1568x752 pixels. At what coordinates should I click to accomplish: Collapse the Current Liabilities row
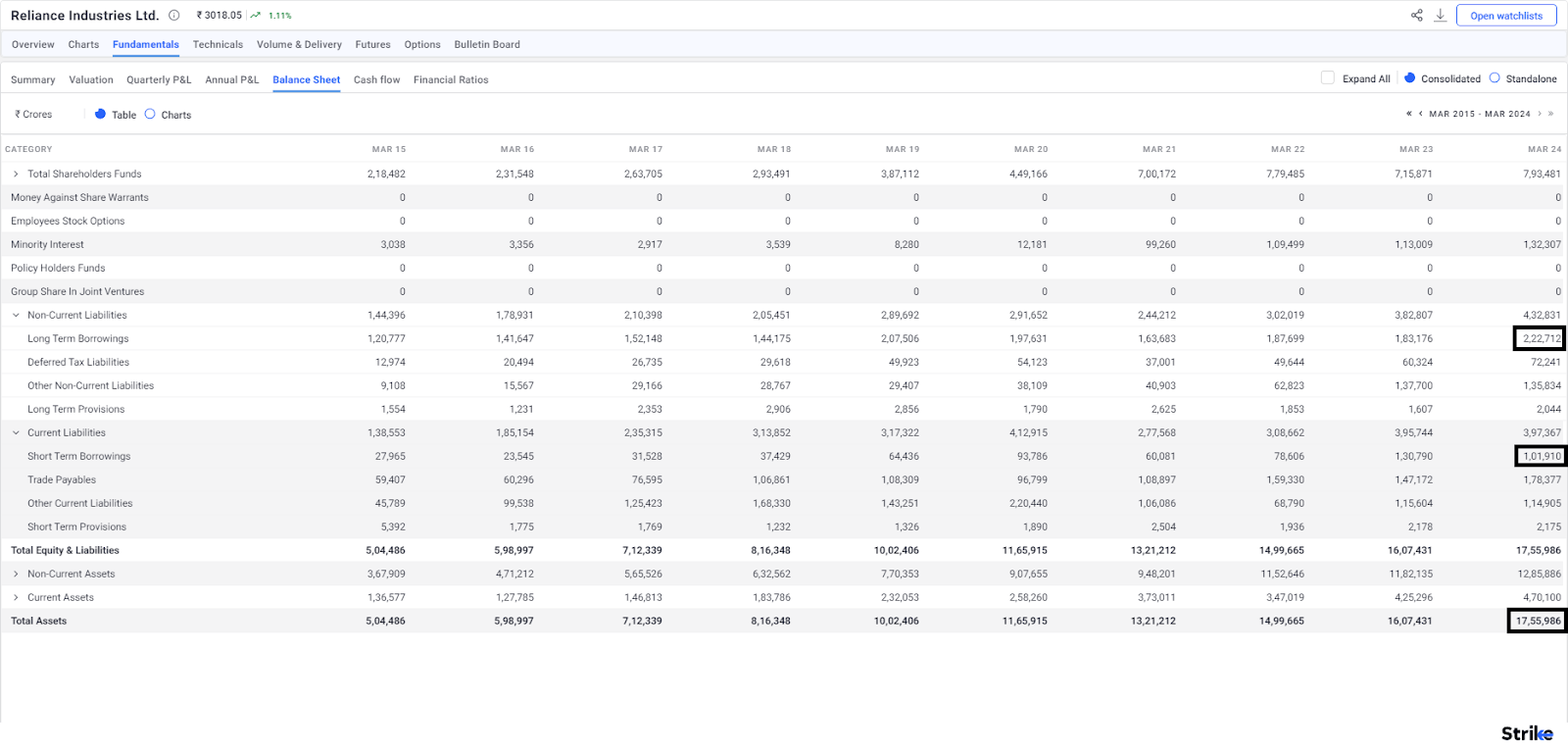point(16,432)
